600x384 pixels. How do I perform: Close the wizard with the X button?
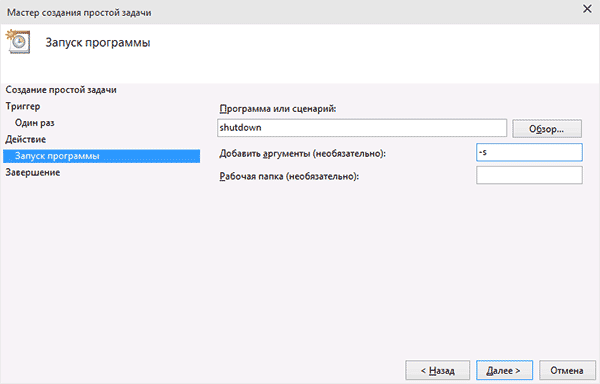pyautogui.click(x=587, y=9)
